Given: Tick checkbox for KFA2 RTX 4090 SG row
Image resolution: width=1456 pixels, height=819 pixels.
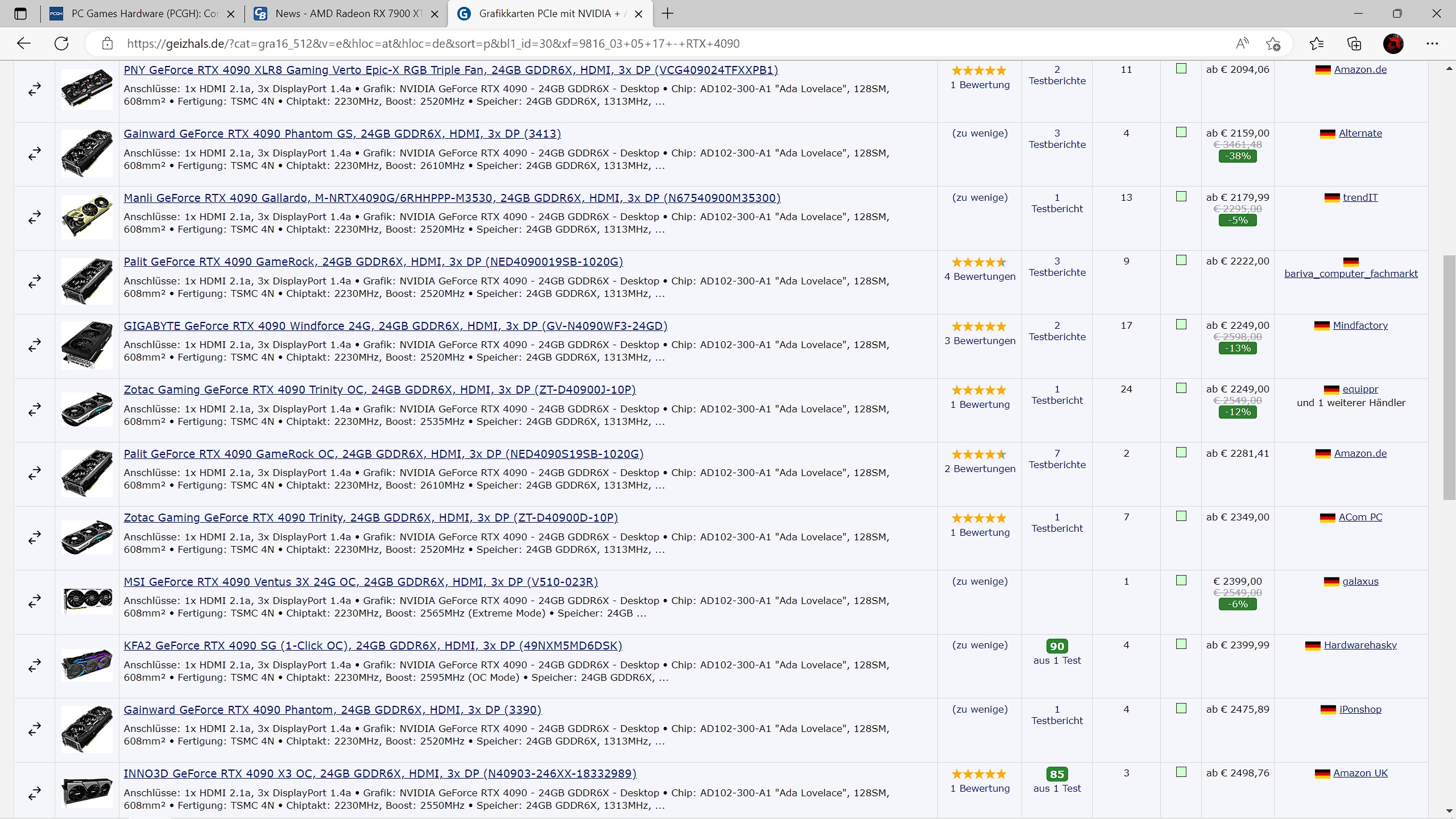Looking at the screenshot, I should pos(1181,644).
